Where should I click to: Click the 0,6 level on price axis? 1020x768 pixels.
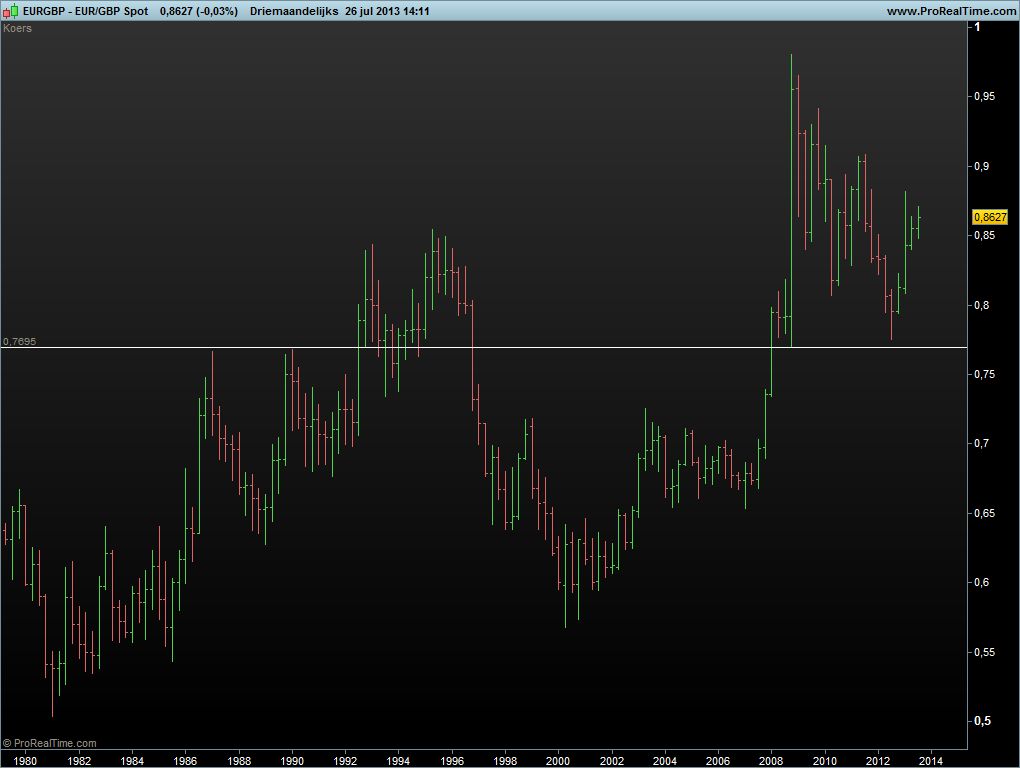click(985, 582)
